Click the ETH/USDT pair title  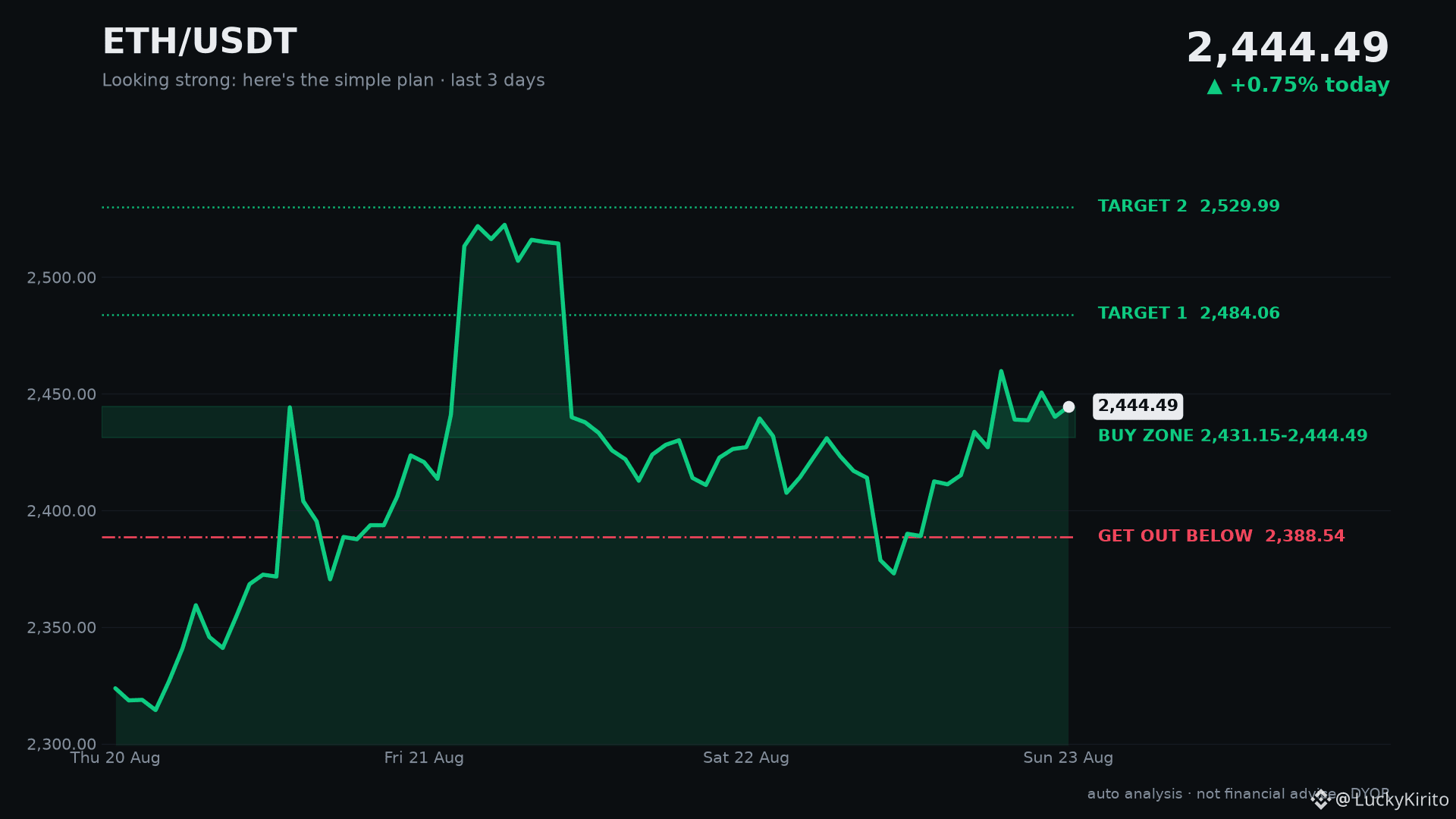(199, 42)
